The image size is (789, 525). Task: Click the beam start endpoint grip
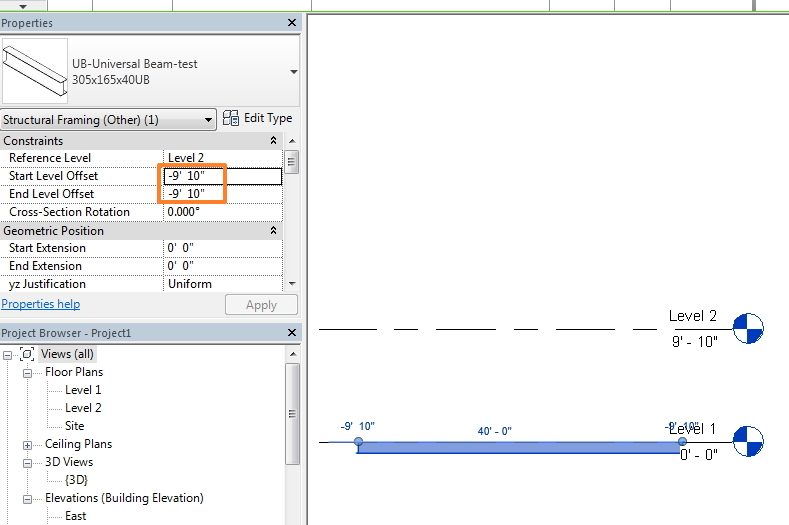(358, 441)
